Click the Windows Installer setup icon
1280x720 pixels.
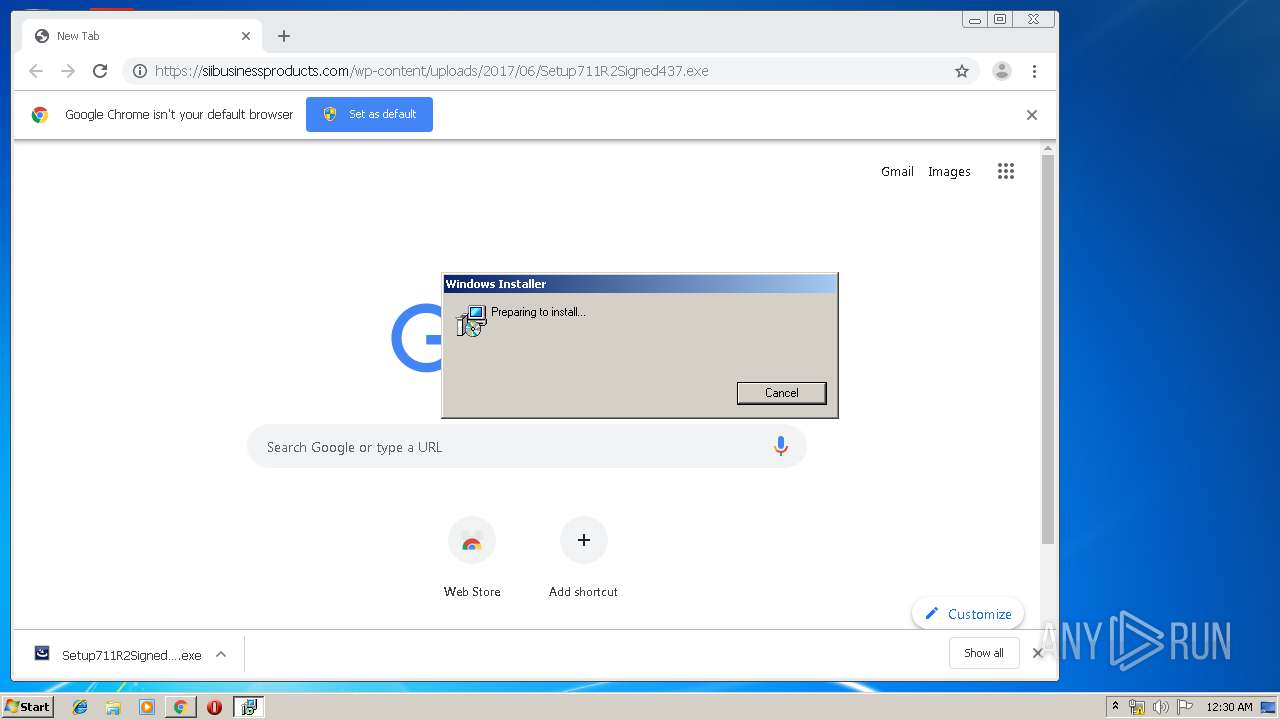(471, 321)
